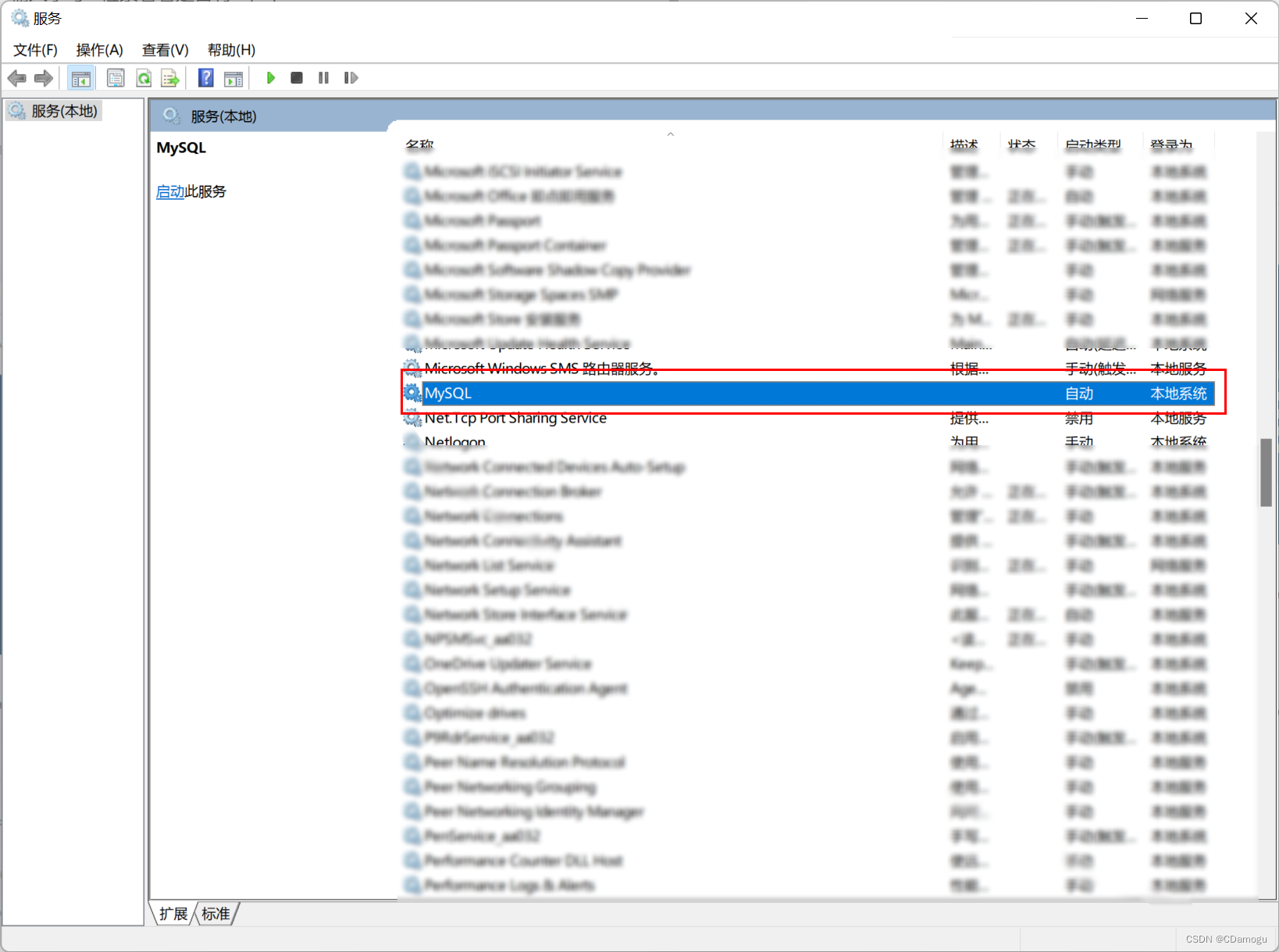Screen dimensions: 1279x952
Task: Sort services by the 名称 column
Action: 419,144
